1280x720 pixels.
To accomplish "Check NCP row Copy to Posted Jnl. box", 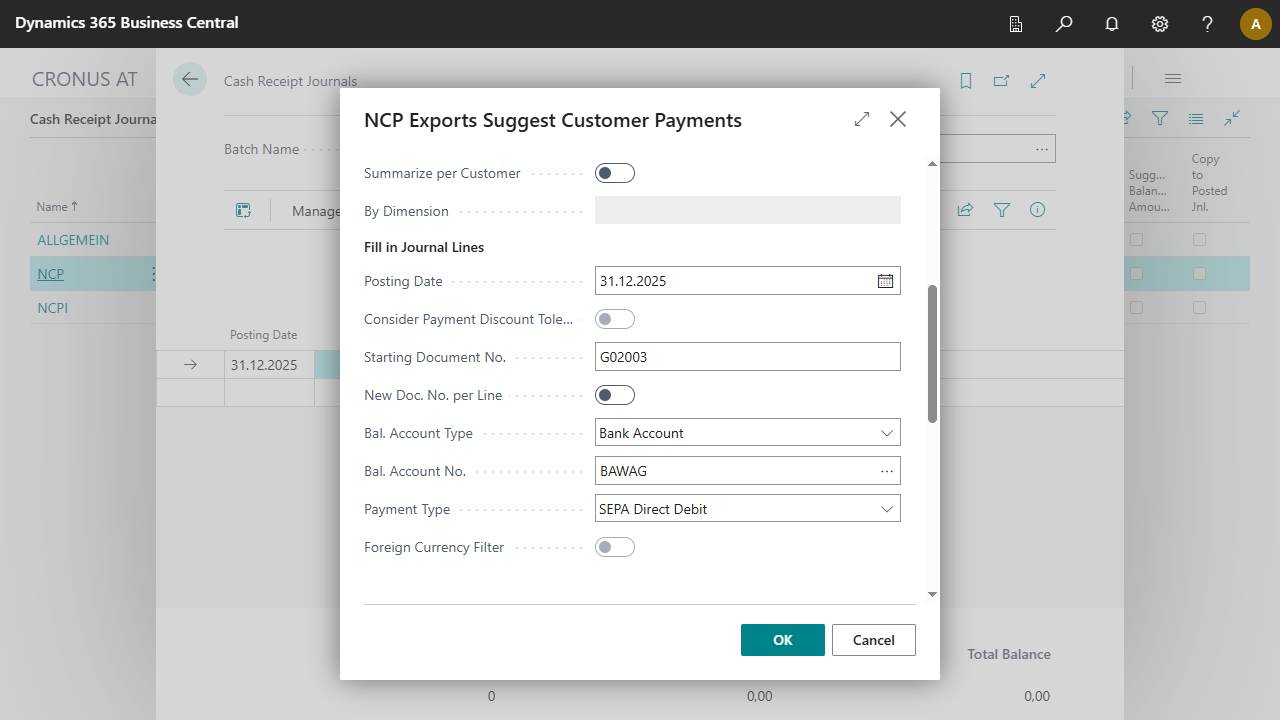I will (x=1199, y=274).
